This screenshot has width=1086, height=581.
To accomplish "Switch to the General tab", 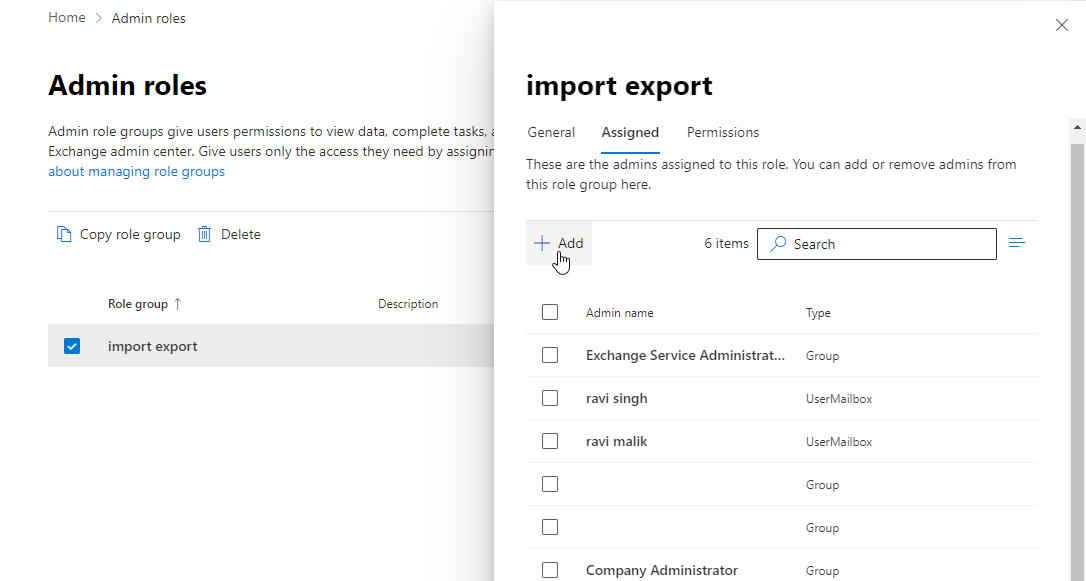I will (551, 132).
